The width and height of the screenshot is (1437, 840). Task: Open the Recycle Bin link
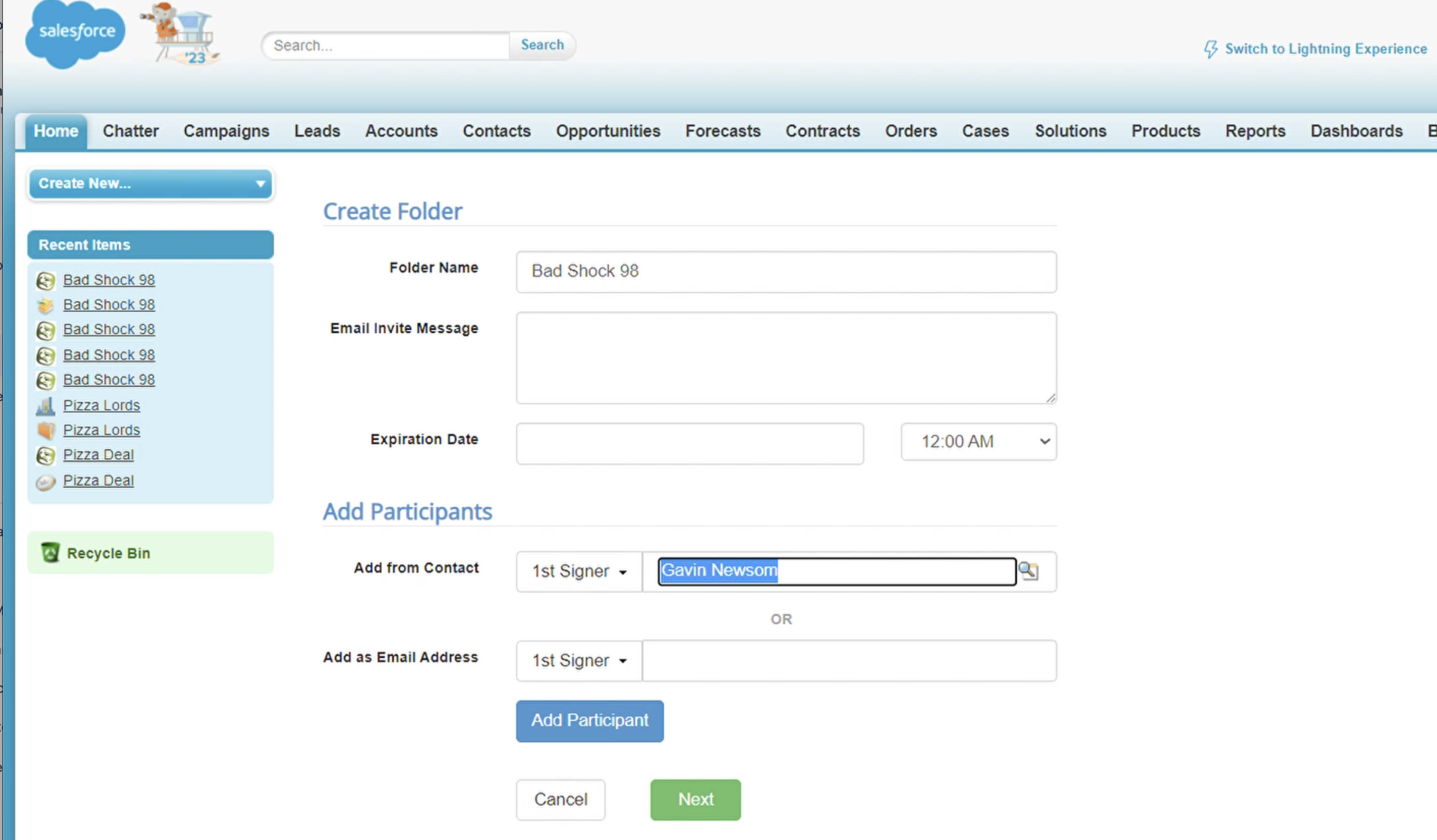point(108,553)
